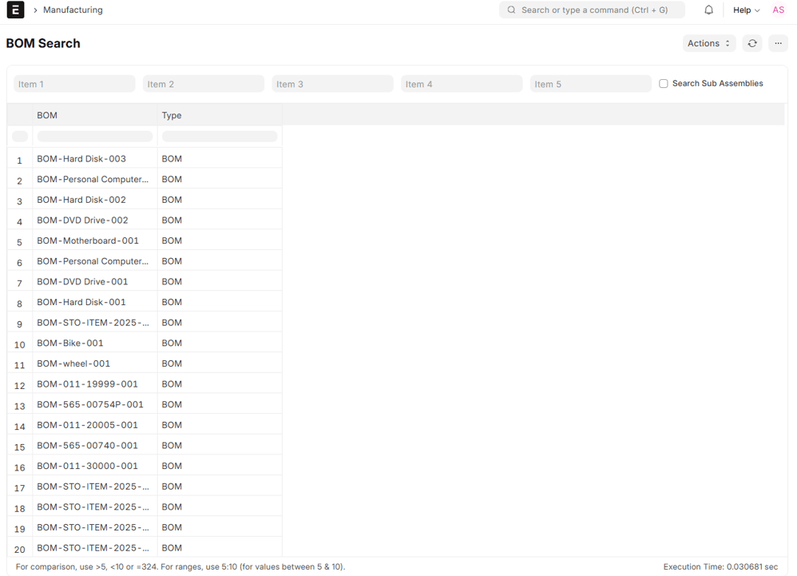Viewport: 797px width, 576px height.
Task: Select the BOM-Hard Disk-003 cell
Action: coord(95,159)
